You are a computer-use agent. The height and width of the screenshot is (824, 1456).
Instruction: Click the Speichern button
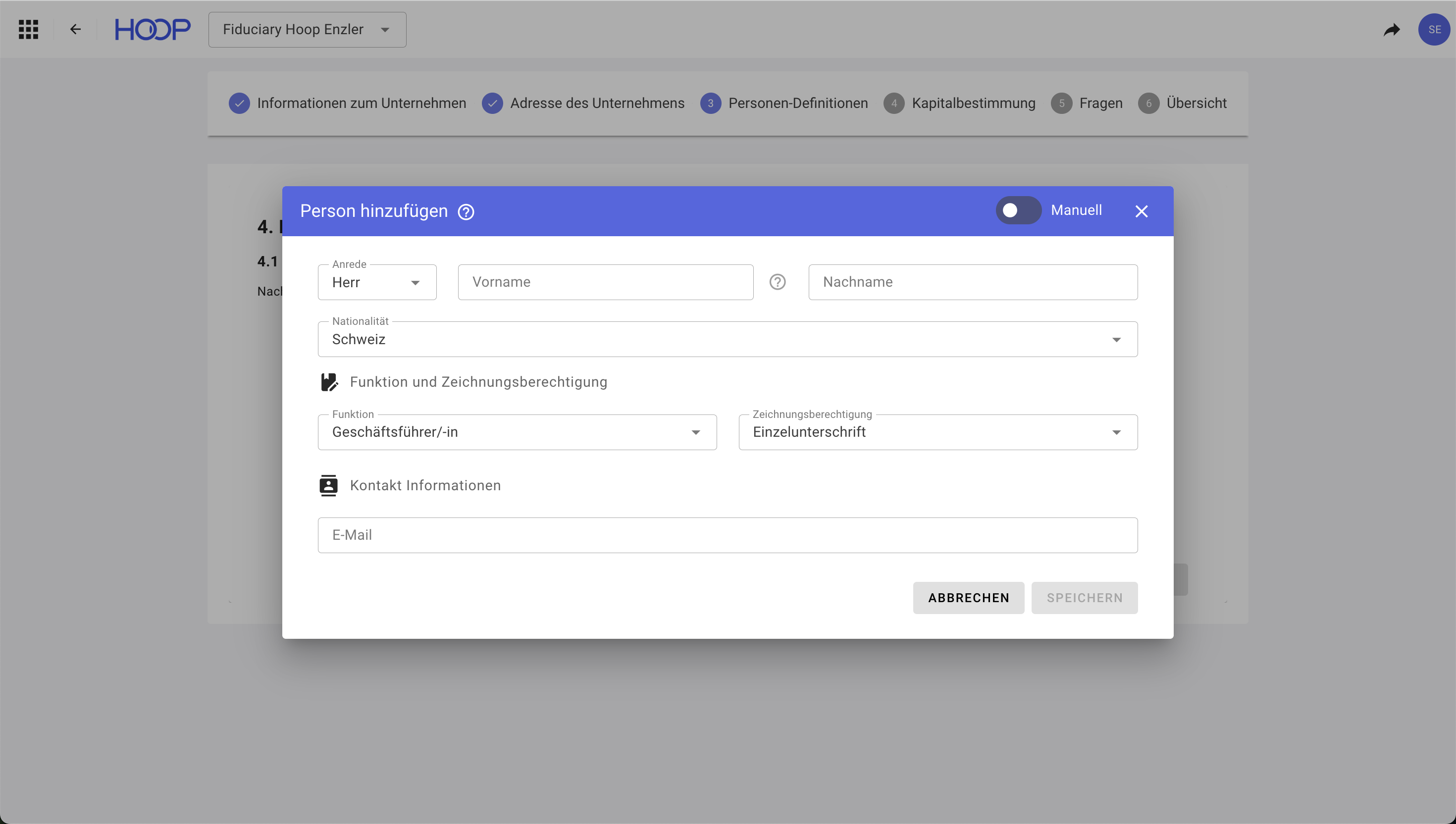coord(1084,598)
